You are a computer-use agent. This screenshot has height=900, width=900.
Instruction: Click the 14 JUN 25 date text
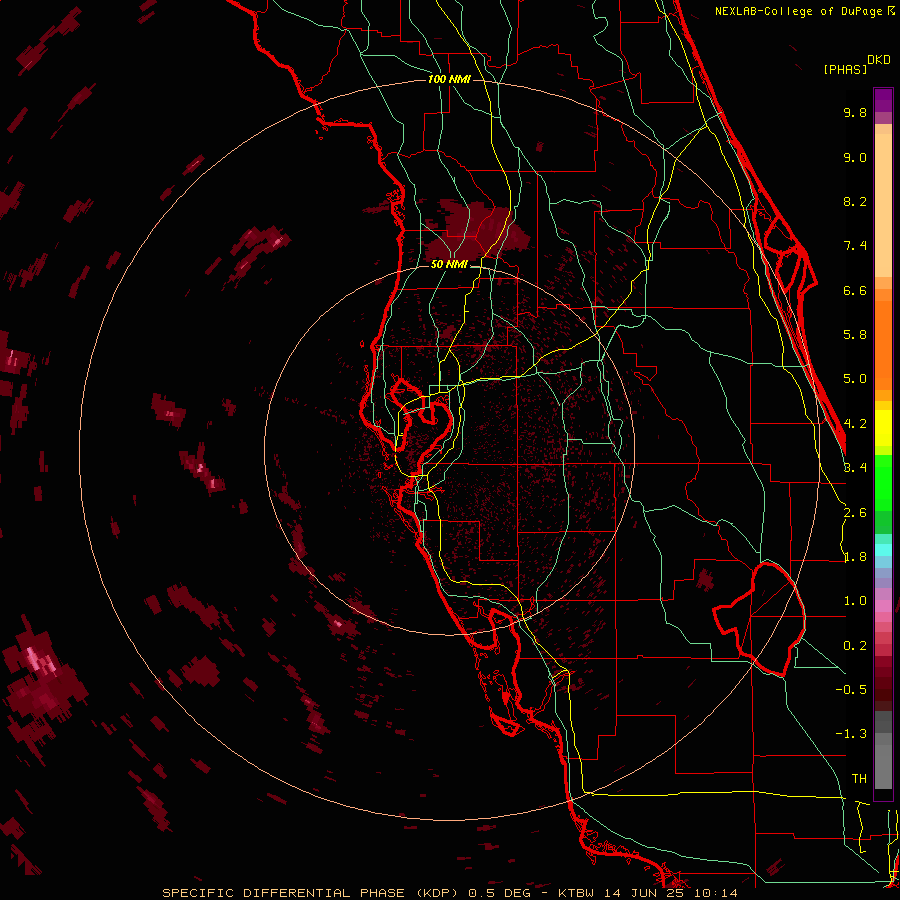click(646, 893)
